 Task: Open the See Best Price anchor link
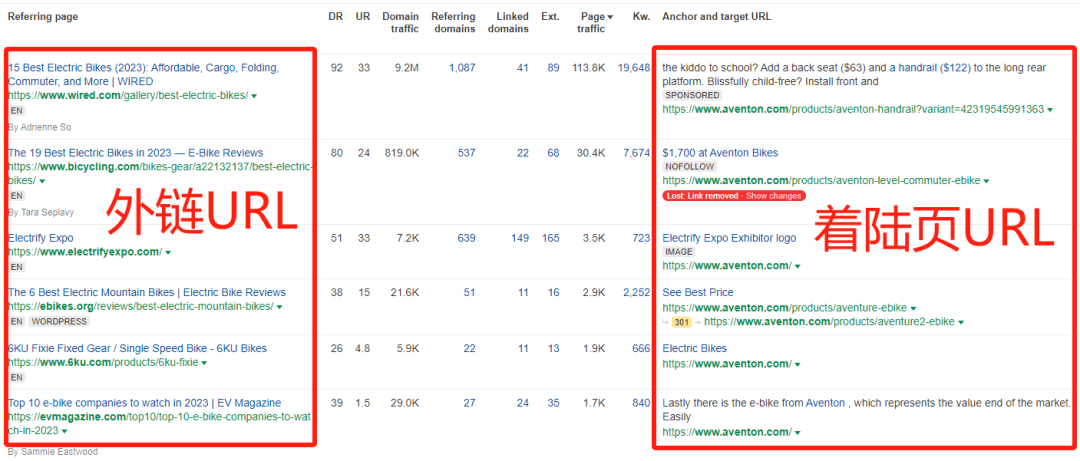coord(698,292)
